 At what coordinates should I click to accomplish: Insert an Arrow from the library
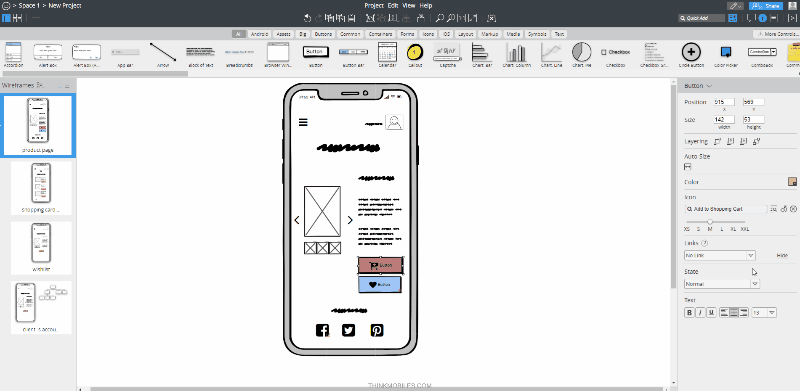[163, 55]
